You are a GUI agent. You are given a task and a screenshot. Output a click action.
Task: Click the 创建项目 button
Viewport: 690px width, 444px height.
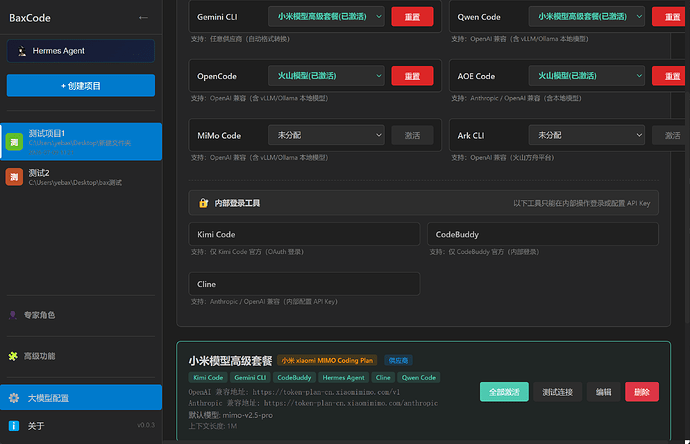pyautogui.click(x=81, y=85)
